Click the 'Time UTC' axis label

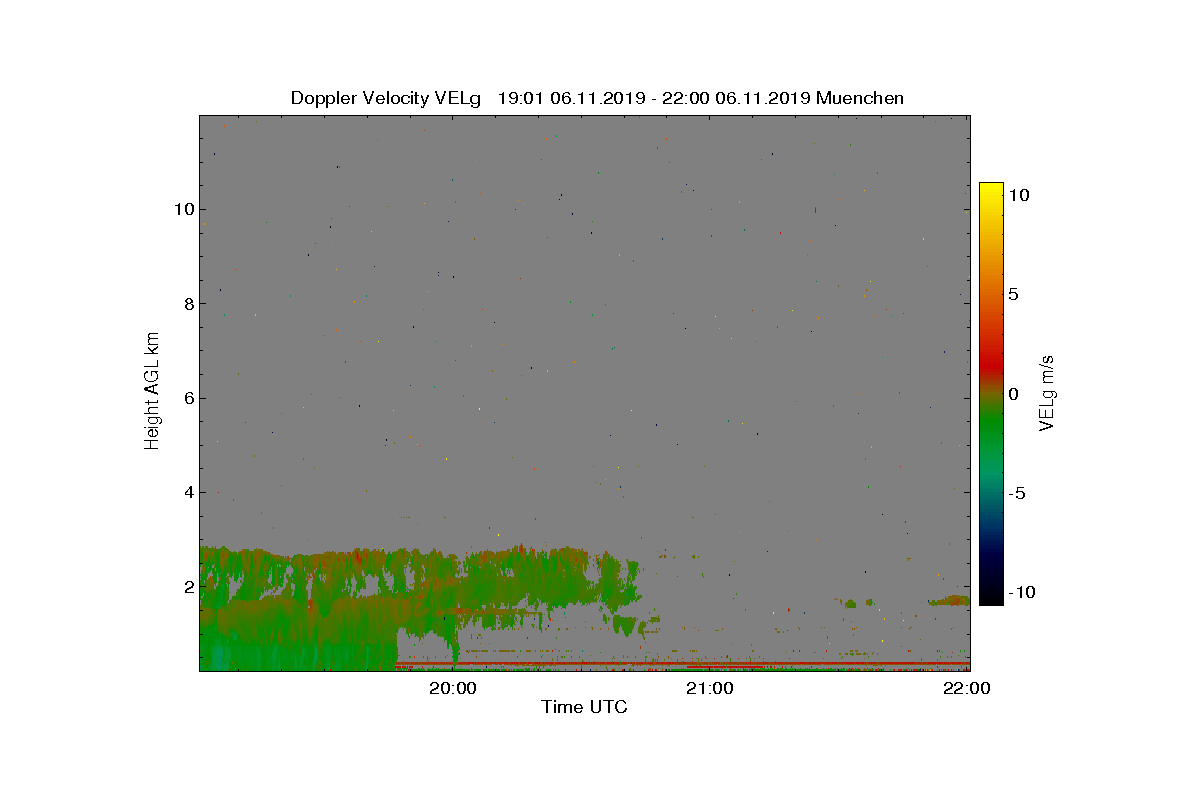pos(585,707)
